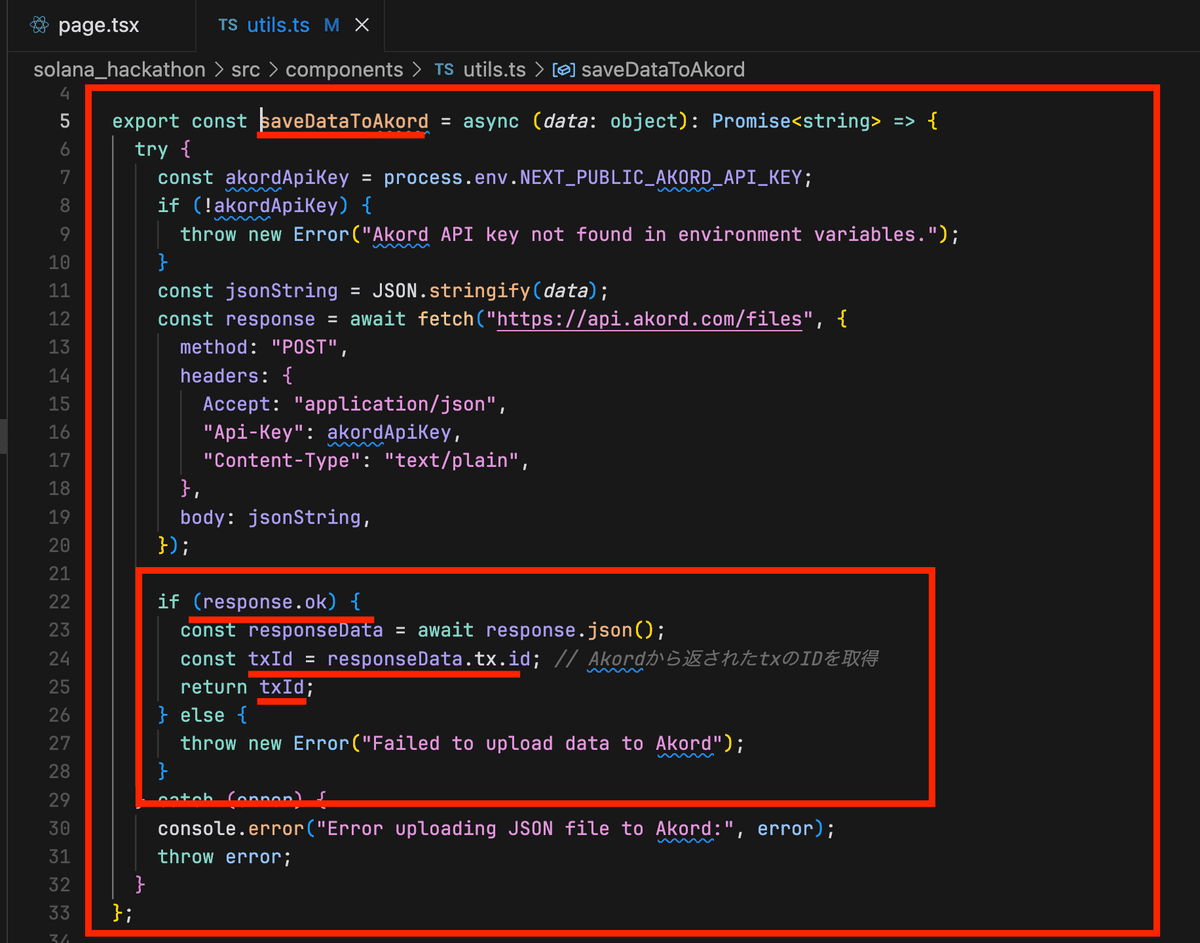Click line number 5 in gutter
The height and width of the screenshot is (943, 1200).
pos(64,121)
